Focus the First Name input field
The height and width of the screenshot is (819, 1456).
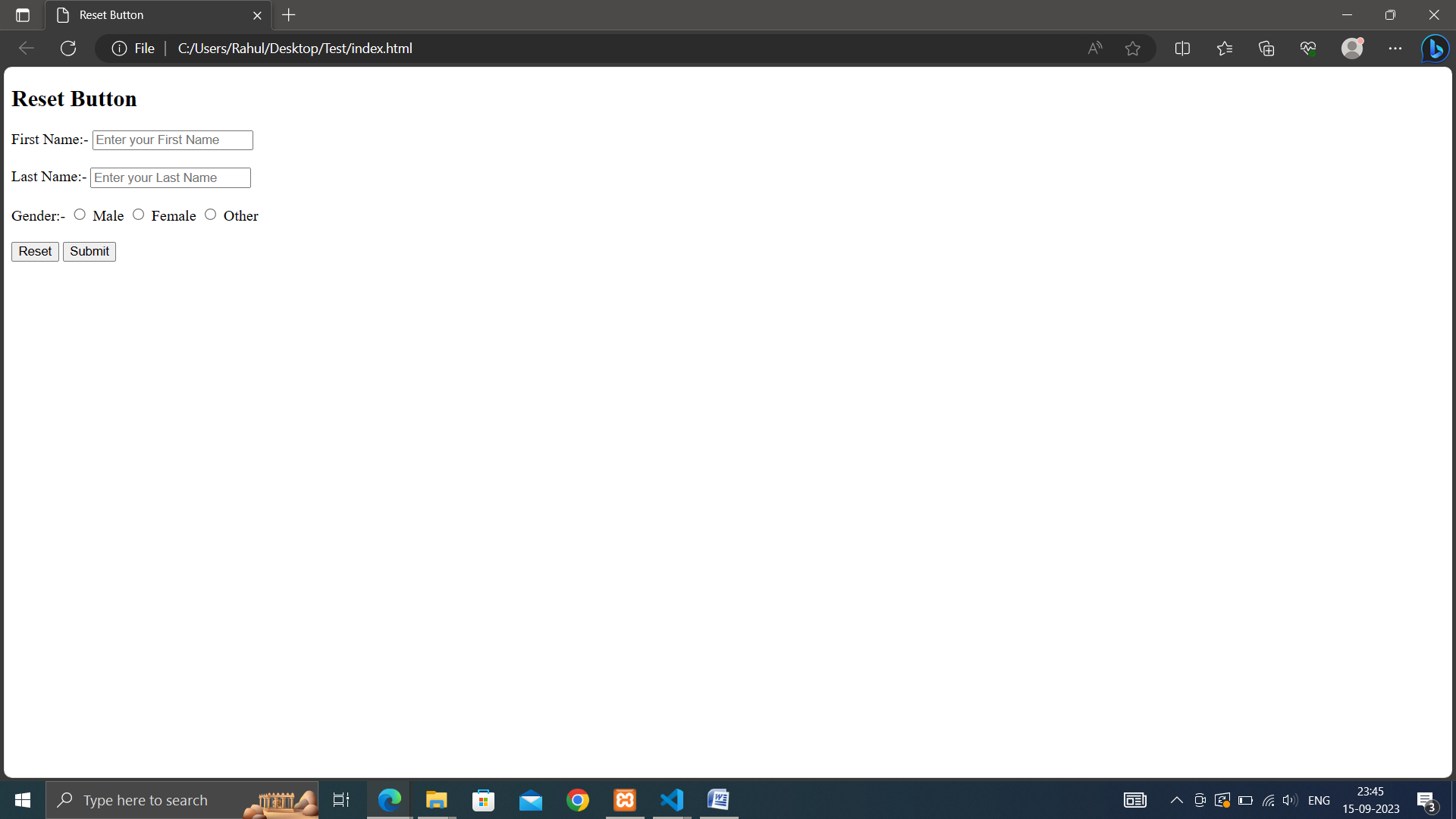pos(173,140)
